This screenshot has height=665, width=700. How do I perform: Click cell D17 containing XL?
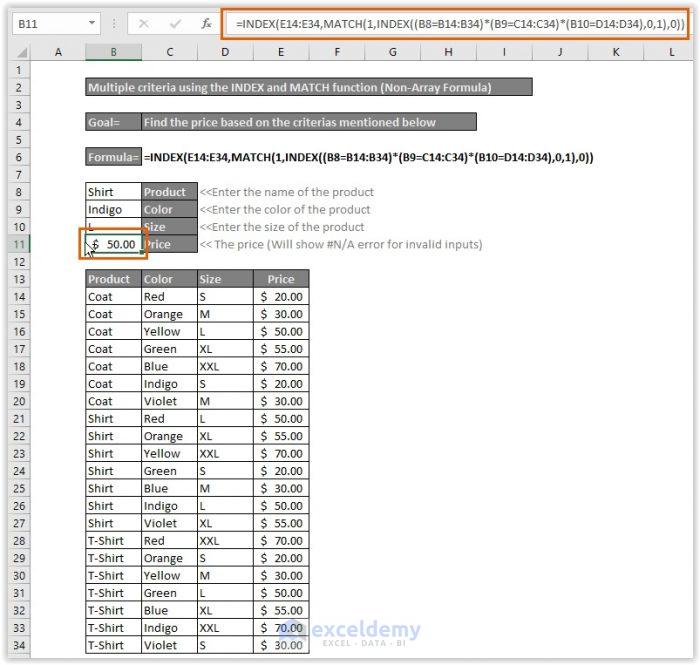225,349
